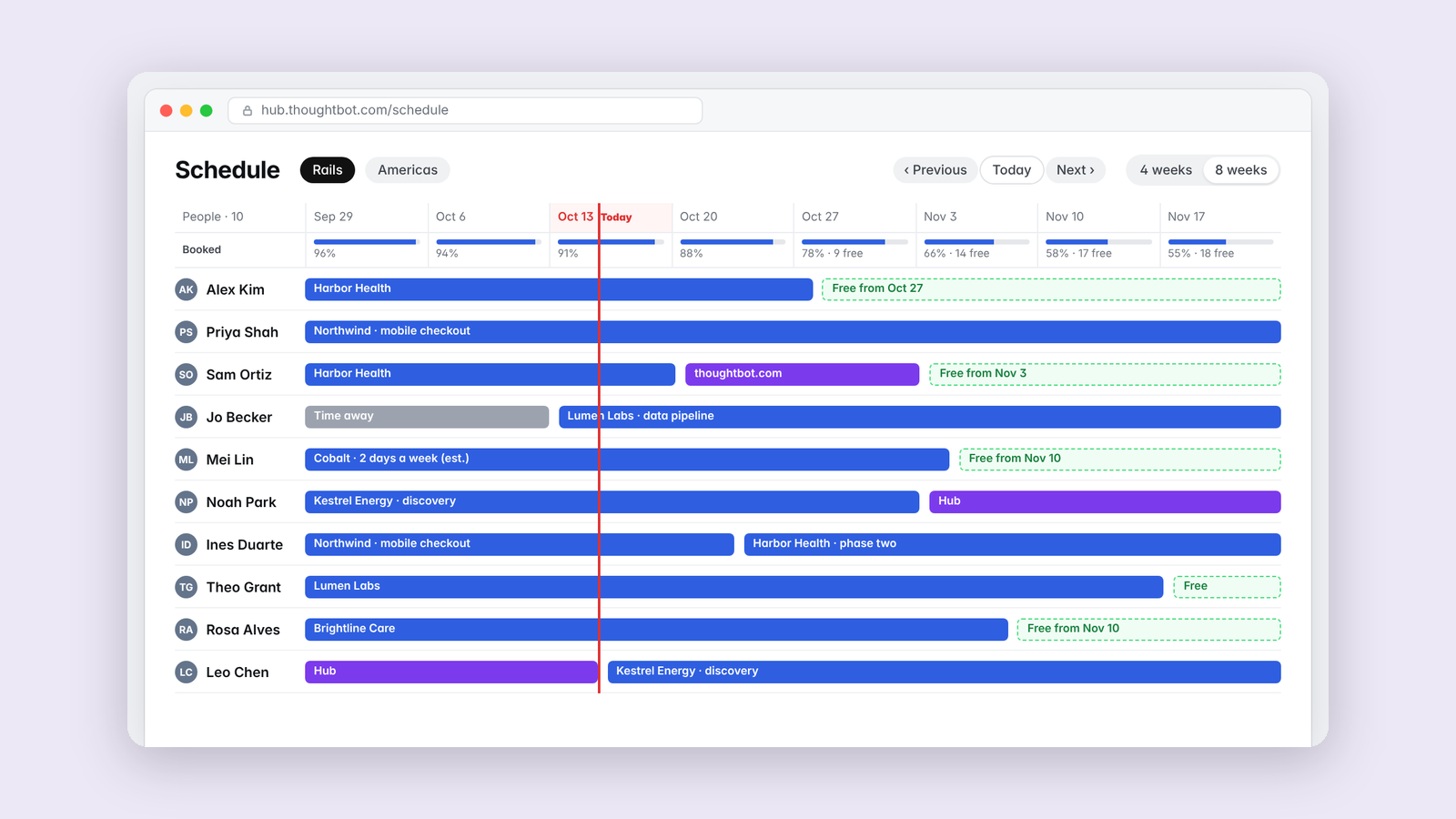Jump to Today in schedule
Viewport: 1456px width, 819px height.
click(x=1012, y=170)
